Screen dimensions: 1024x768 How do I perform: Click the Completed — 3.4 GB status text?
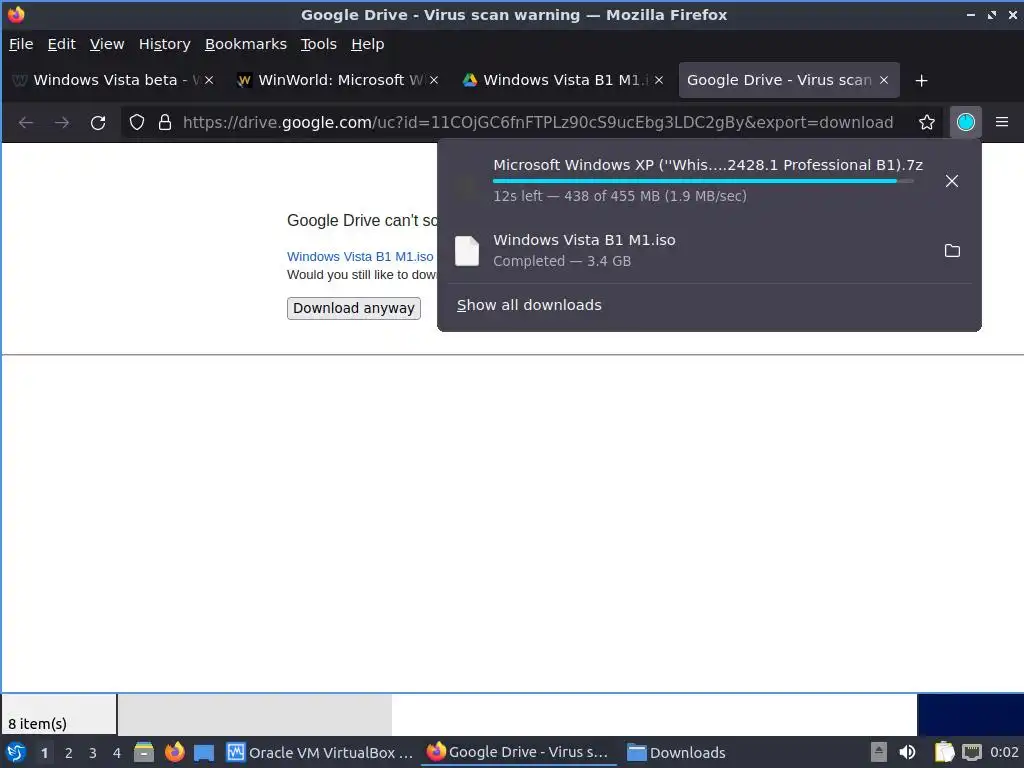(x=562, y=261)
